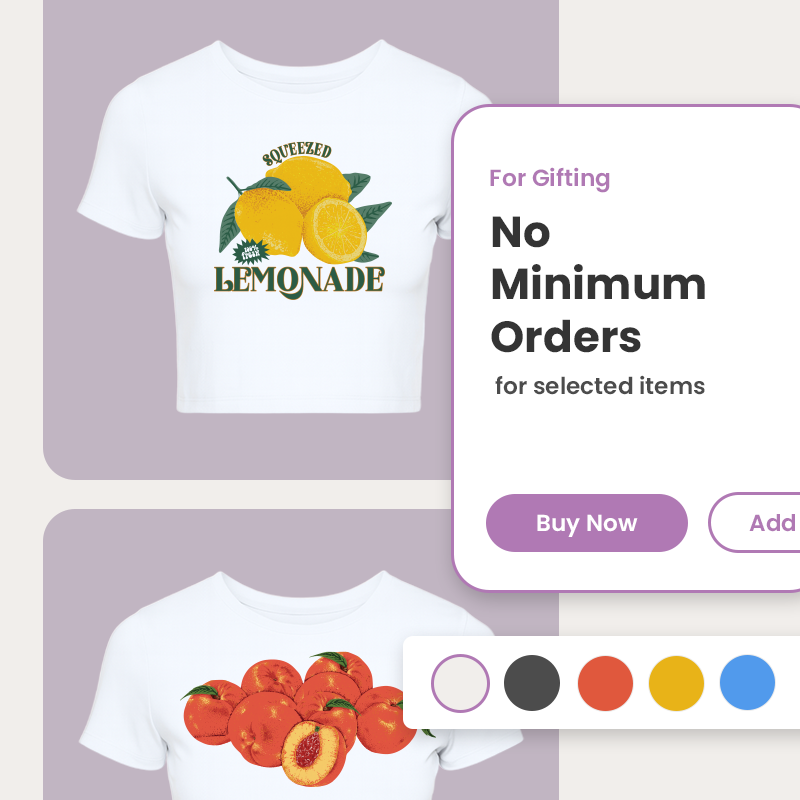Screen dimensions: 800x800
Task: Click the No Minimum Orders heading
Action: [598, 286]
